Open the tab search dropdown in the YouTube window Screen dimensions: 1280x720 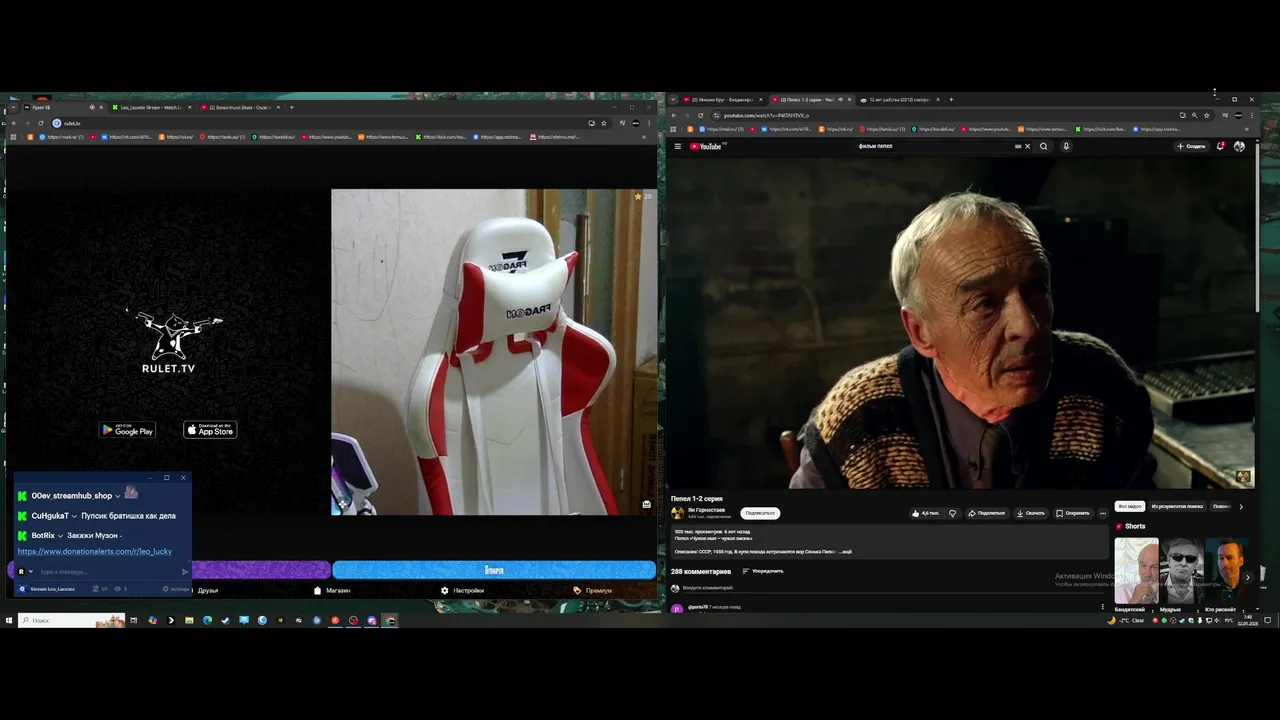click(x=673, y=99)
